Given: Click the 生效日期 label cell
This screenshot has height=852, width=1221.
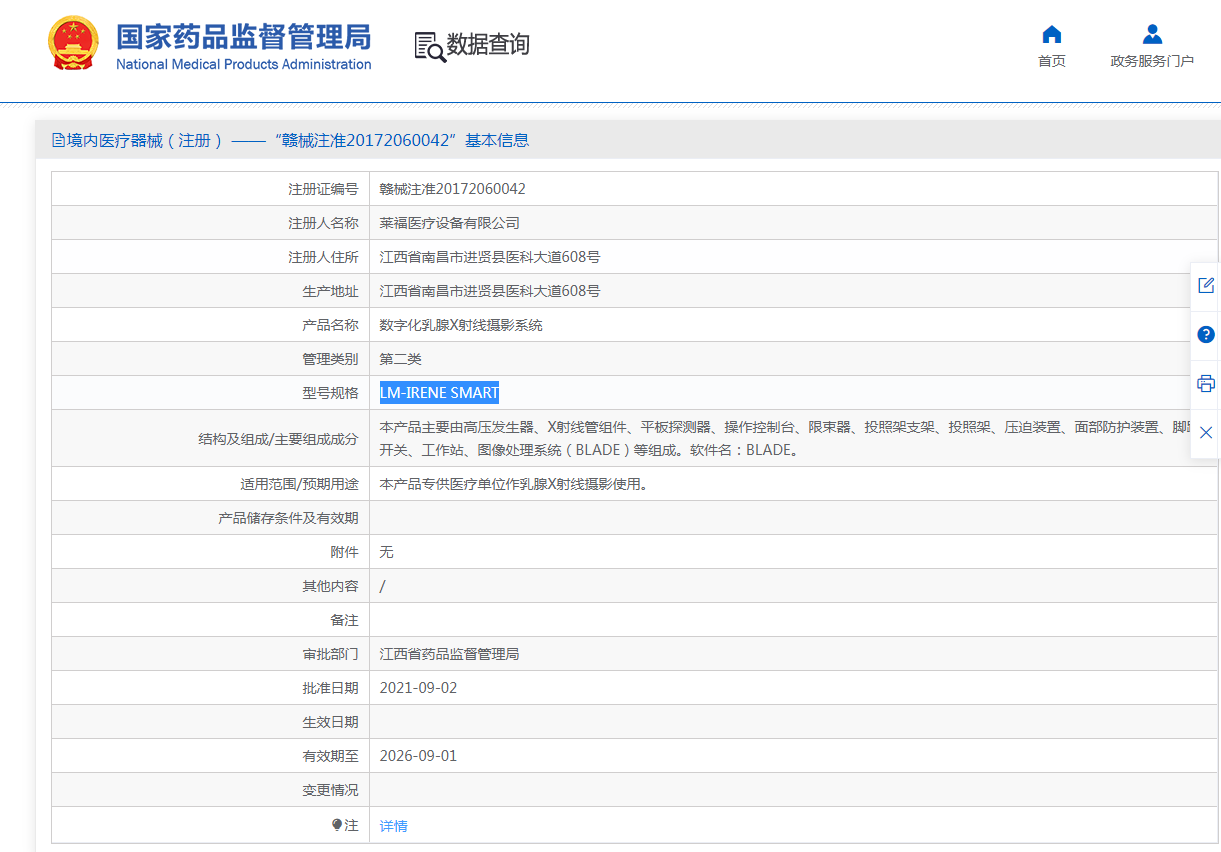Looking at the screenshot, I should (x=211, y=722).
